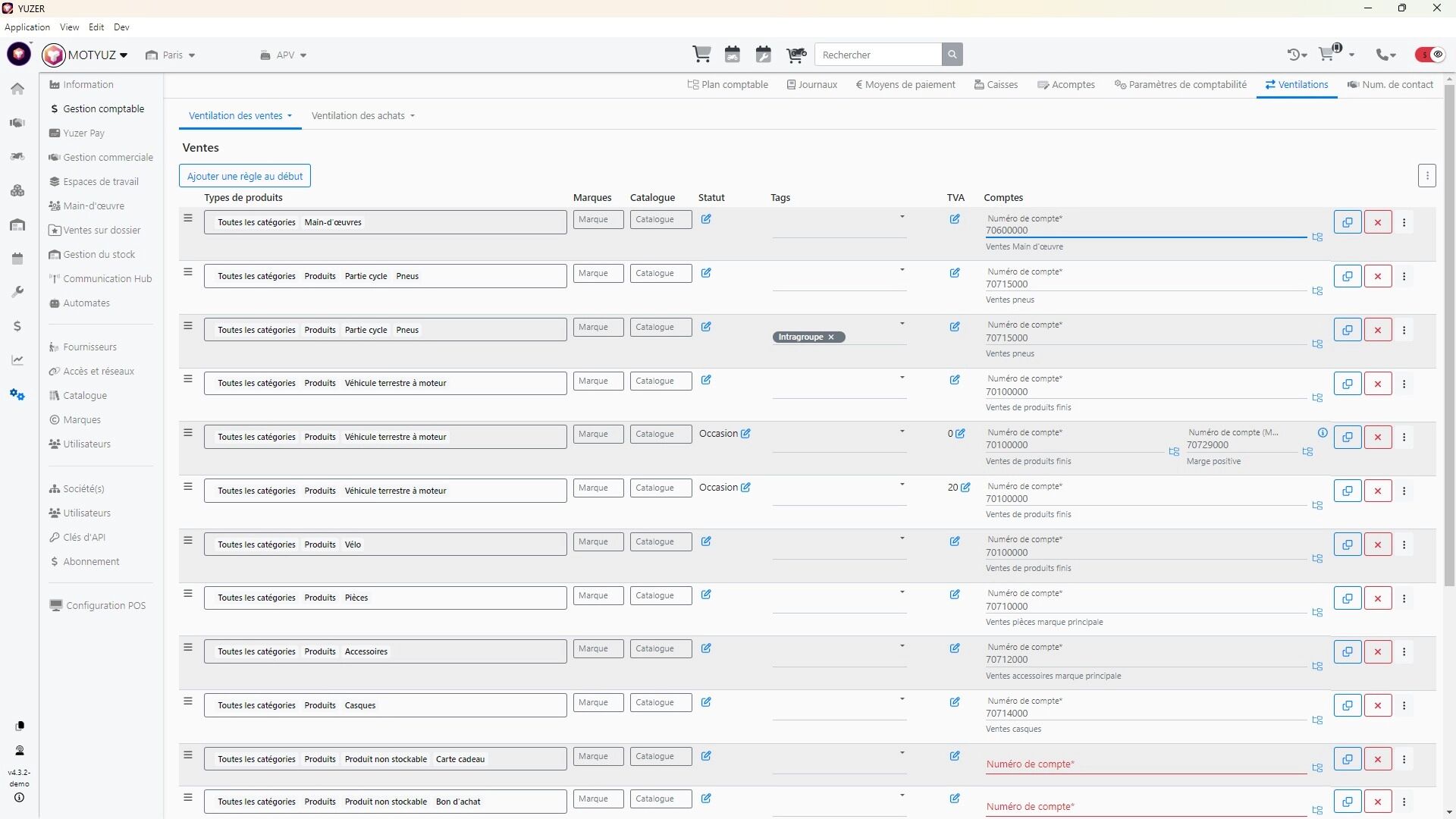
Task: Remove the Intragroupe tag
Action: coord(831,337)
